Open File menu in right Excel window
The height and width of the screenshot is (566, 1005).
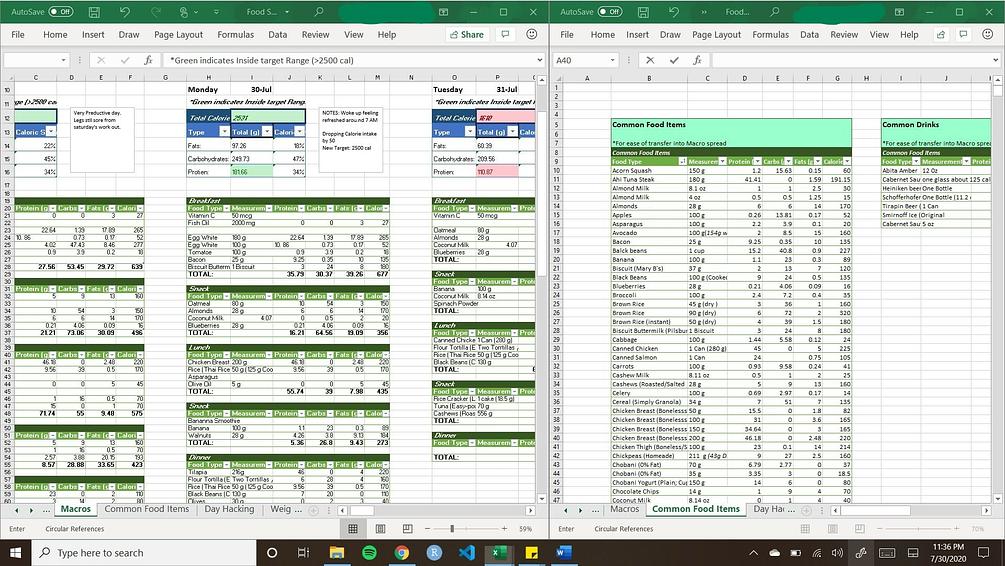tap(567, 35)
